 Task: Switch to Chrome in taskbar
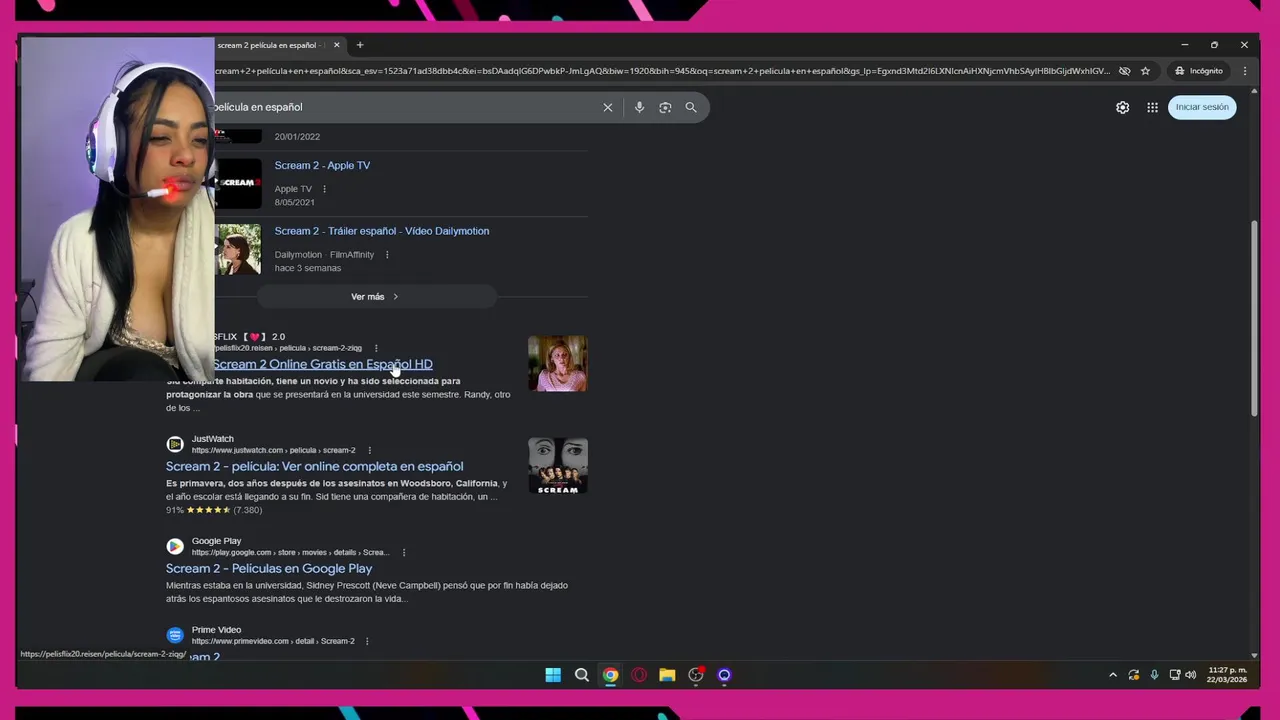[x=610, y=675]
